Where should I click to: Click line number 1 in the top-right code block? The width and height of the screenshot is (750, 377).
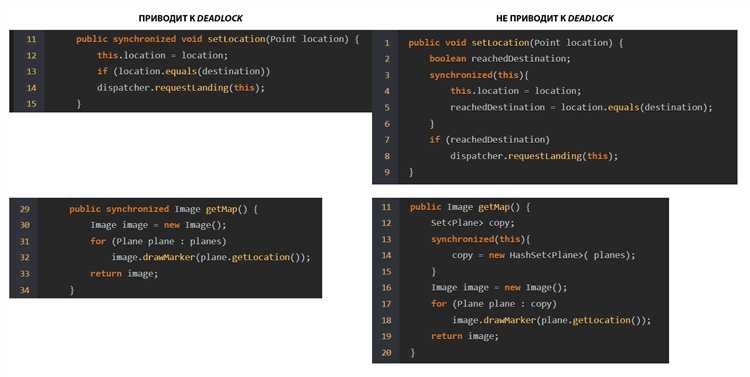[387, 43]
